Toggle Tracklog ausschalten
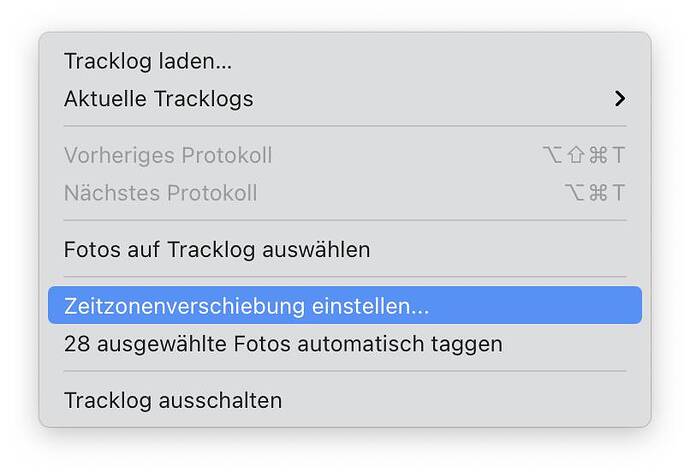This screenshot has width=690, height=472. [x=173, y=400]
